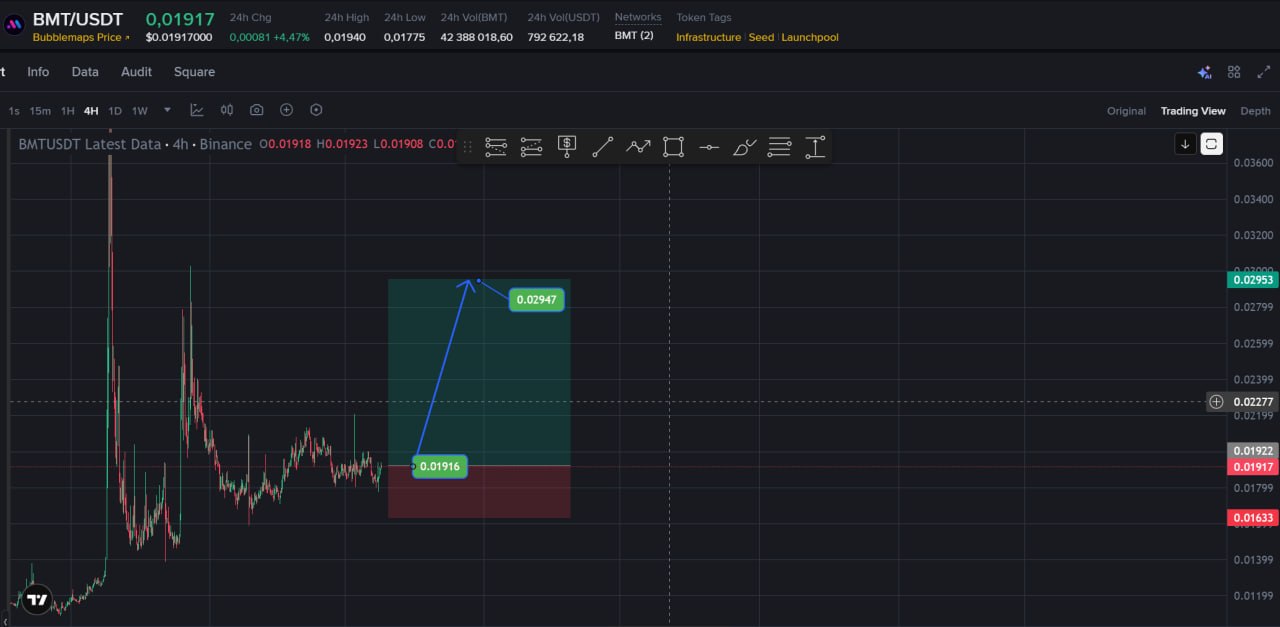Click the 24h Vol(USDT) value 792 622,18
This screenshot has width=1280, height=627.
(556, 37)
